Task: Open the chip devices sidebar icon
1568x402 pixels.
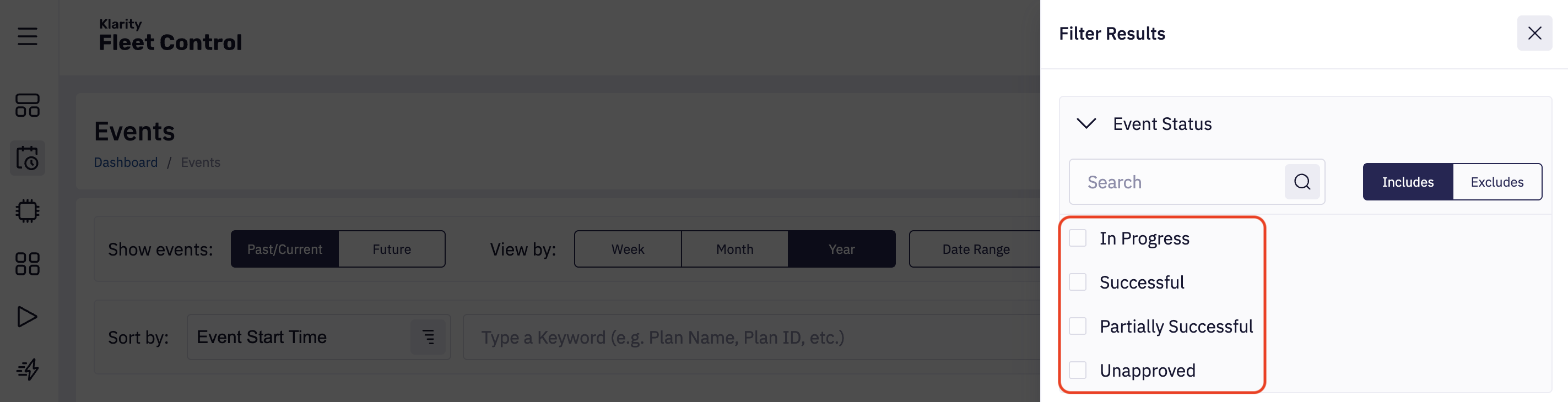Action: click(28, 211)
